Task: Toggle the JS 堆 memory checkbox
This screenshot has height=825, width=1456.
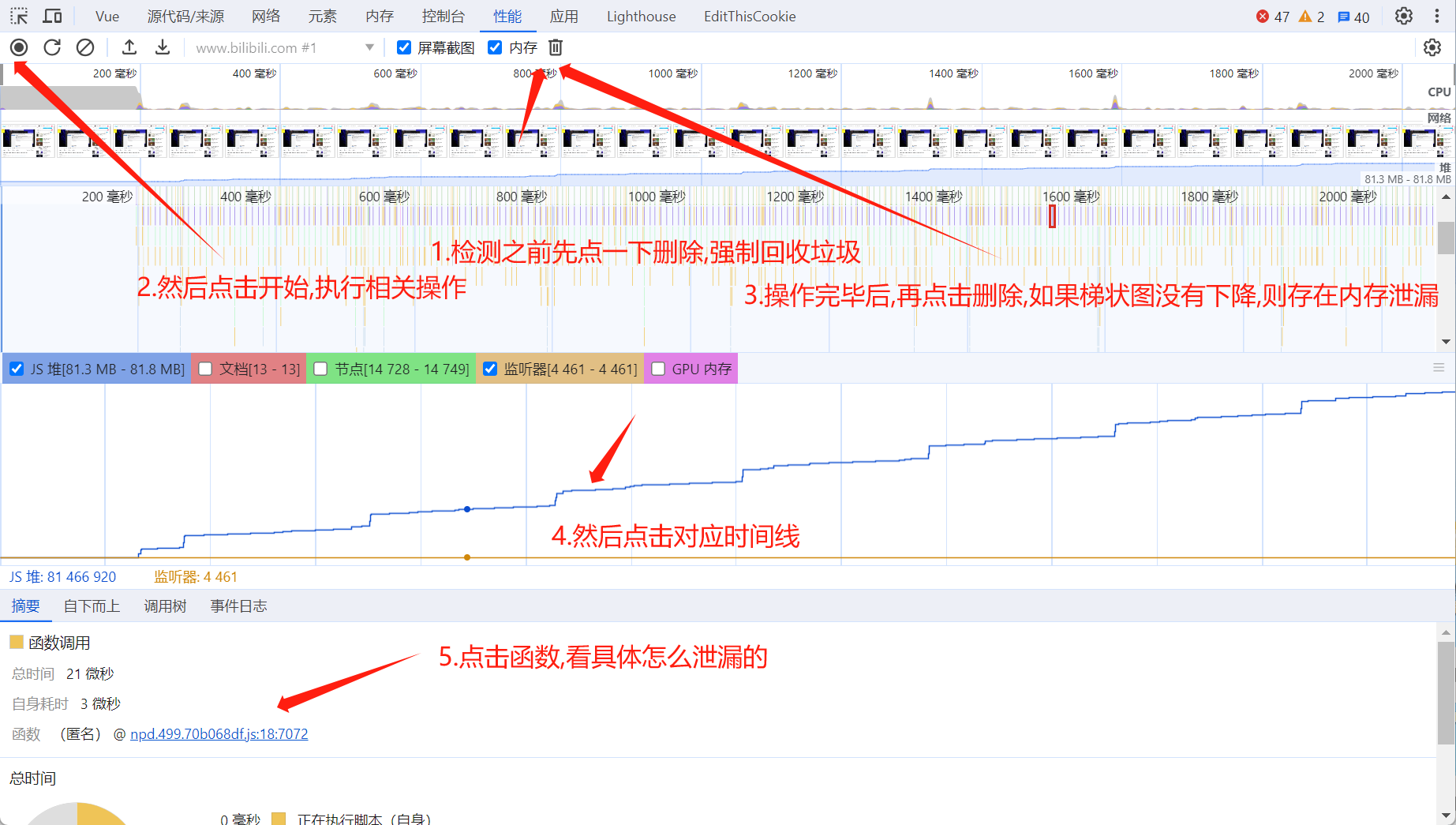Action: tap(17, 369)
